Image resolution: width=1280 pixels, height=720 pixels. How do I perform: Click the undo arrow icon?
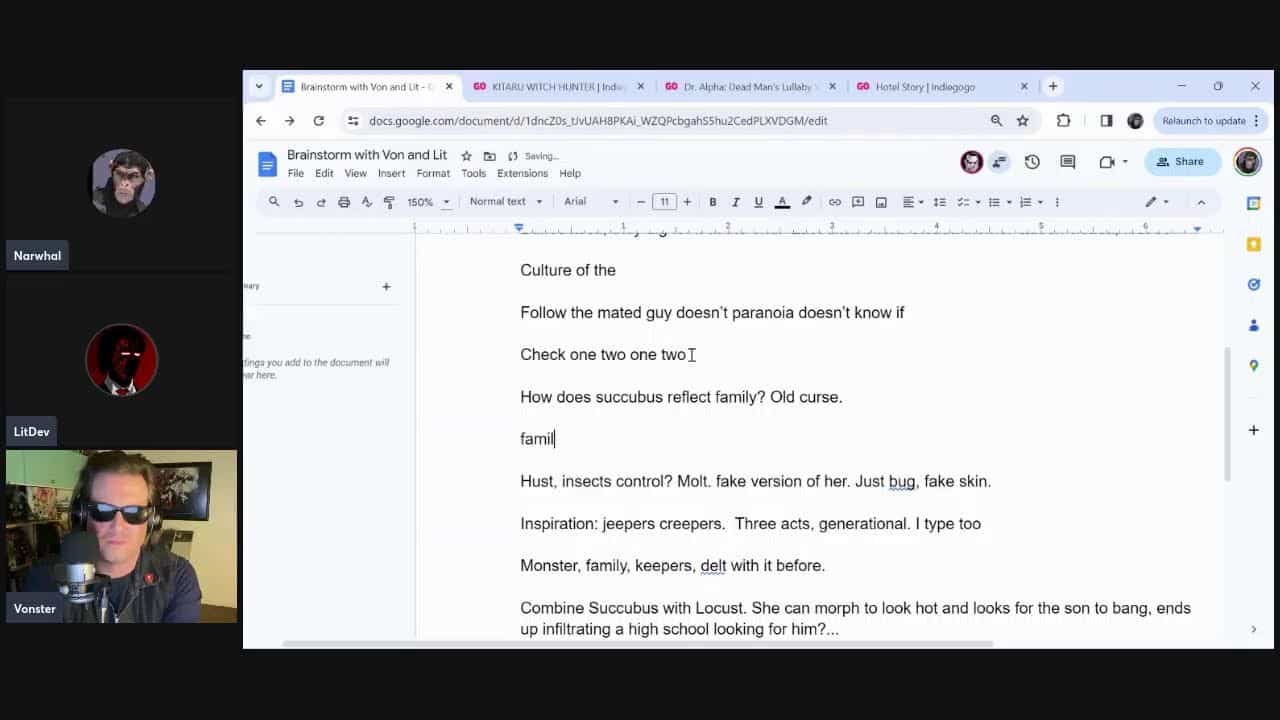[x=298, y=202]
